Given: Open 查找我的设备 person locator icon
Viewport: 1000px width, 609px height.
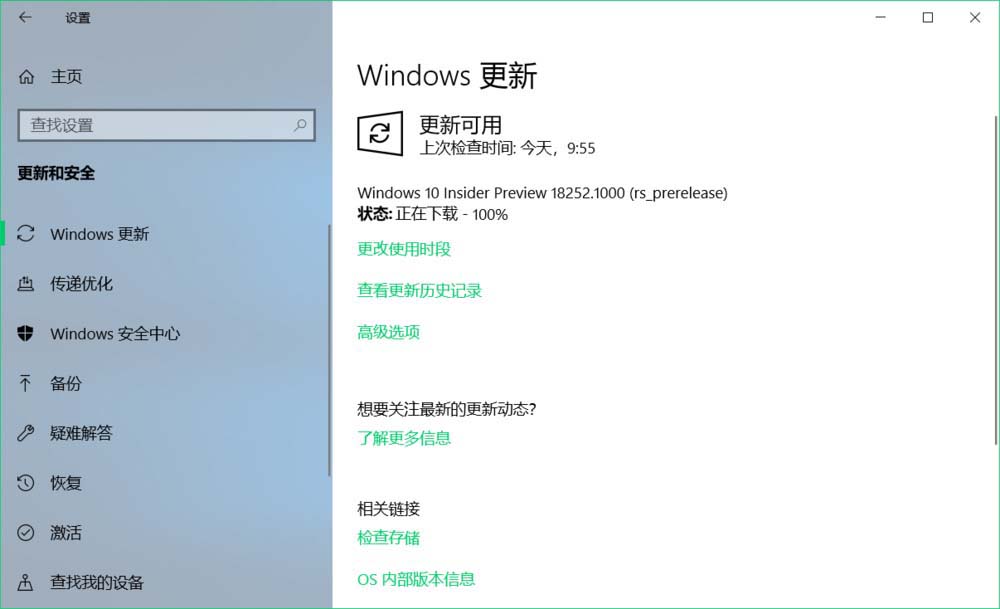Looking at the screenshot, I should coord(26,582).
